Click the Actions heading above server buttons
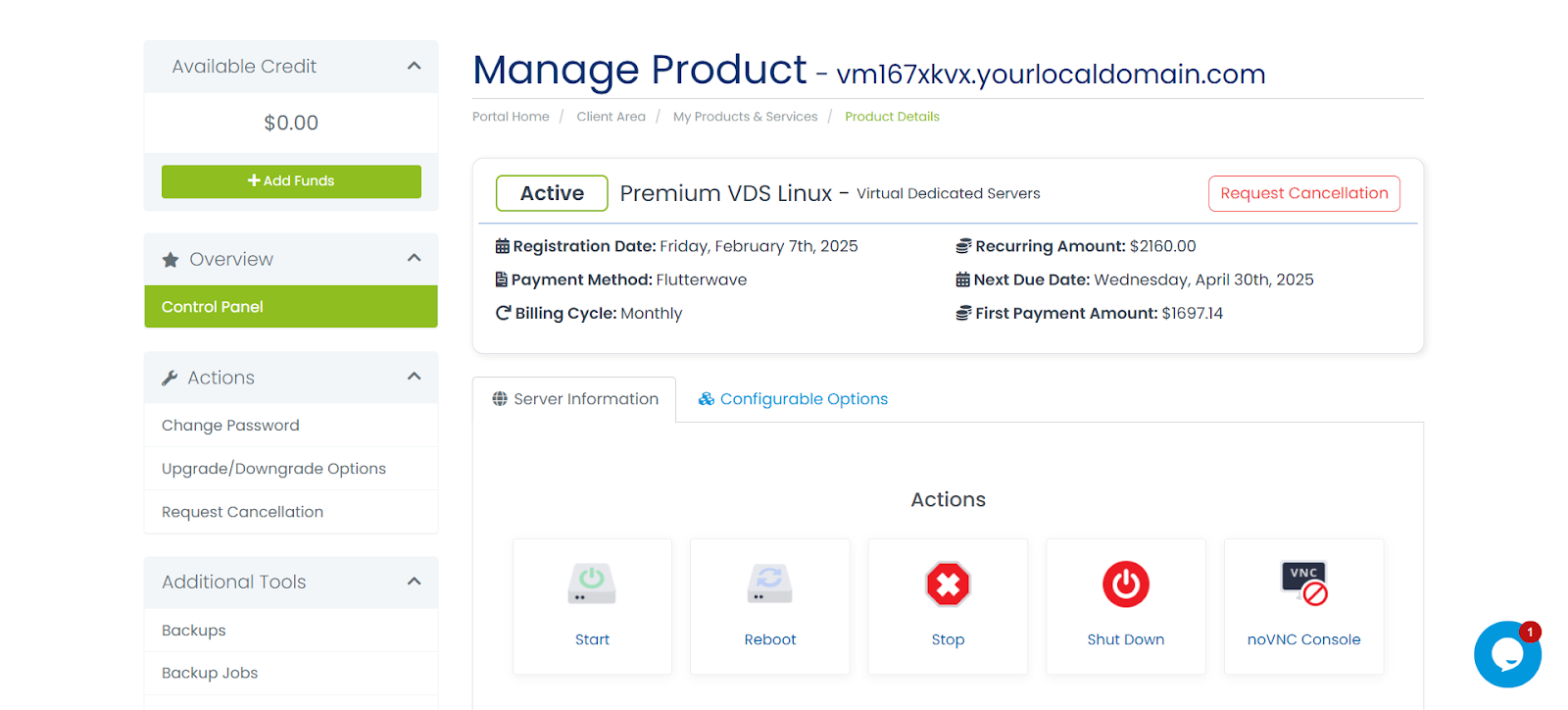The height and width of the screenshot is (710, 1568). (949, 499)
